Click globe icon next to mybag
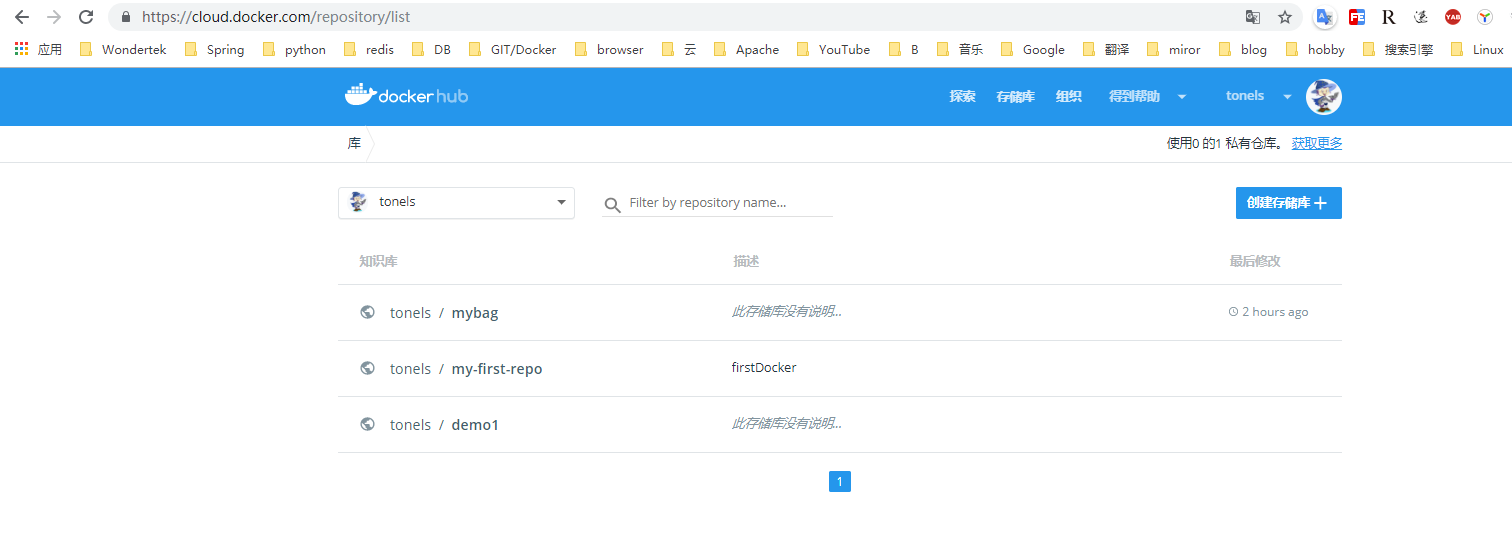This screenshot has height=543, width=1512. click(367, 312)
